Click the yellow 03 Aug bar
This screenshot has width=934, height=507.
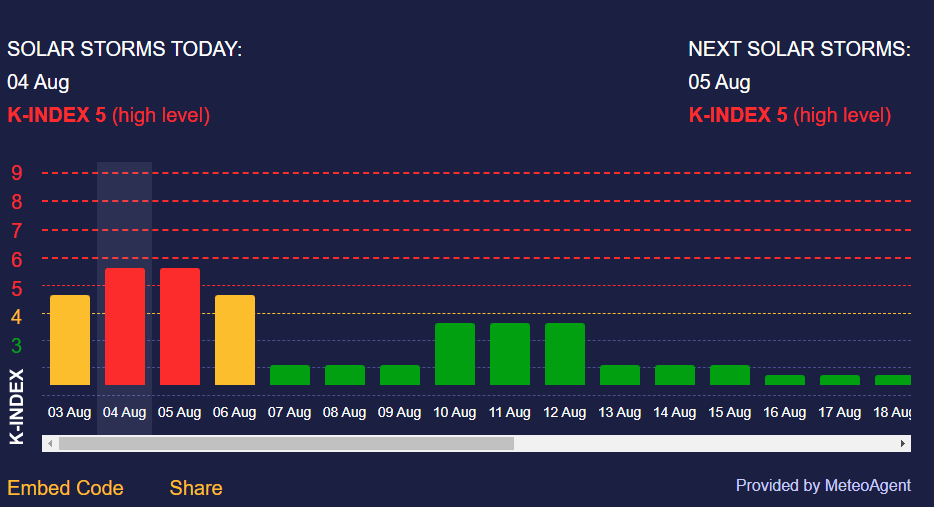tap(70, 340)
